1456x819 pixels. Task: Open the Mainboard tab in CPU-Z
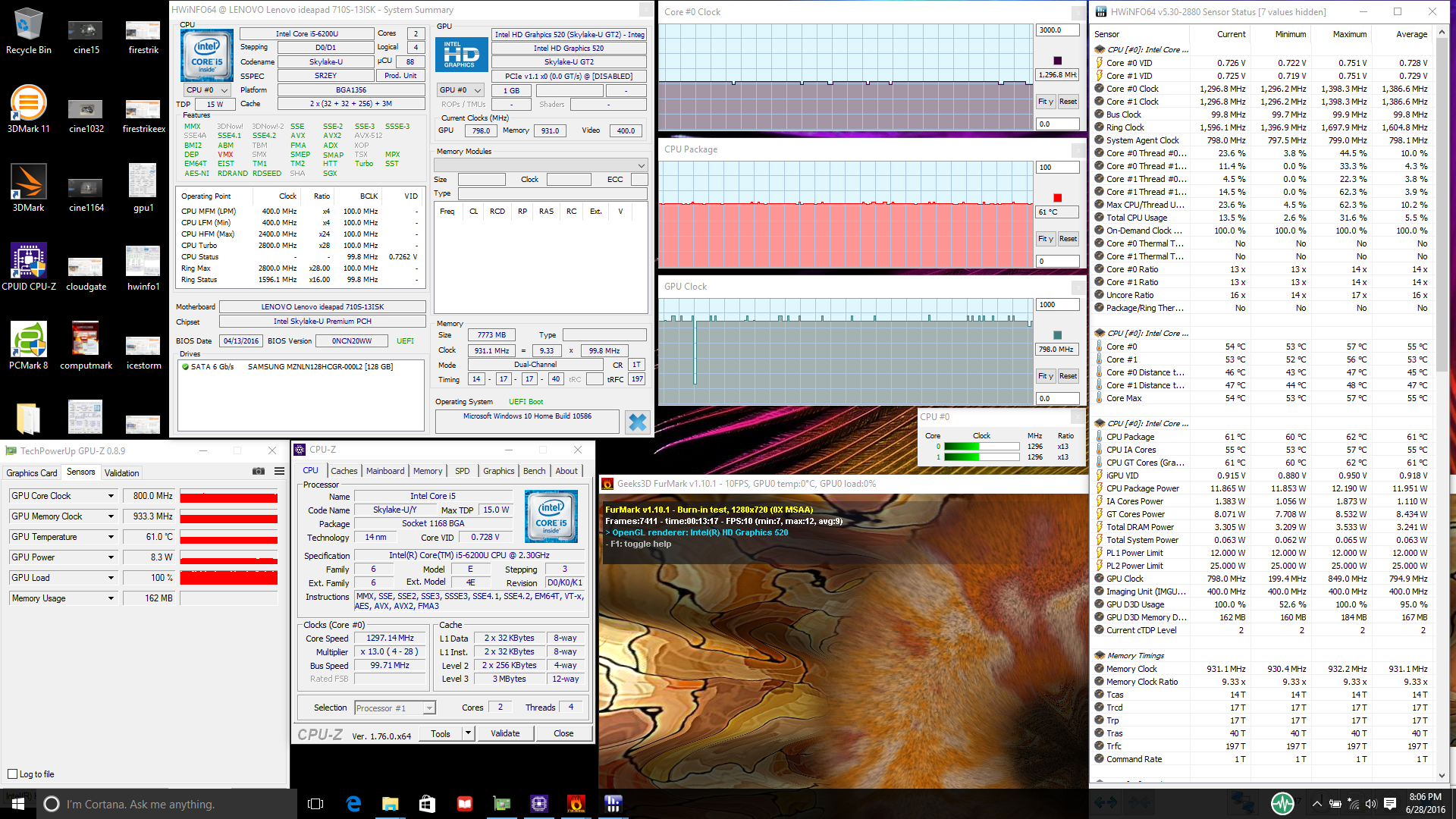pos(385,471)
